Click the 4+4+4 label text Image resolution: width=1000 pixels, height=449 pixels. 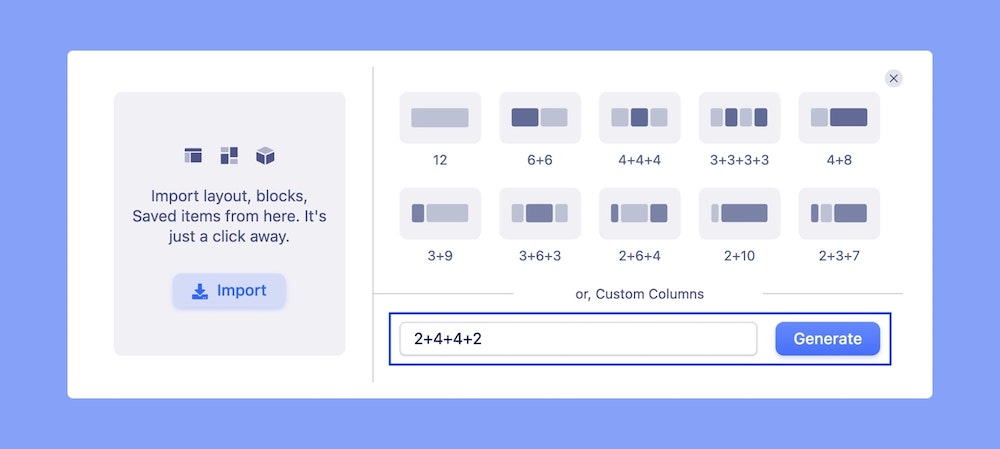coord(640,160)
